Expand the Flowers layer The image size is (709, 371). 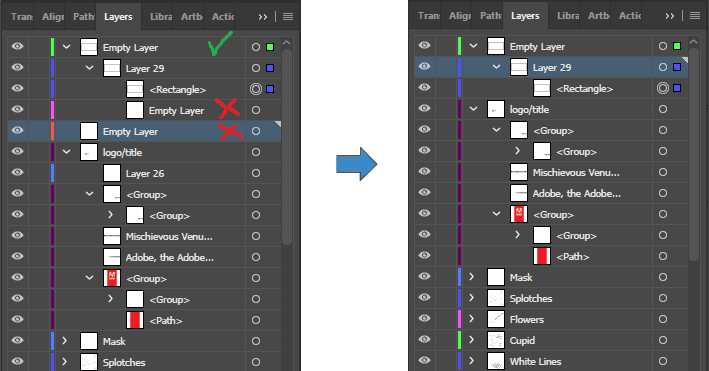472,319
